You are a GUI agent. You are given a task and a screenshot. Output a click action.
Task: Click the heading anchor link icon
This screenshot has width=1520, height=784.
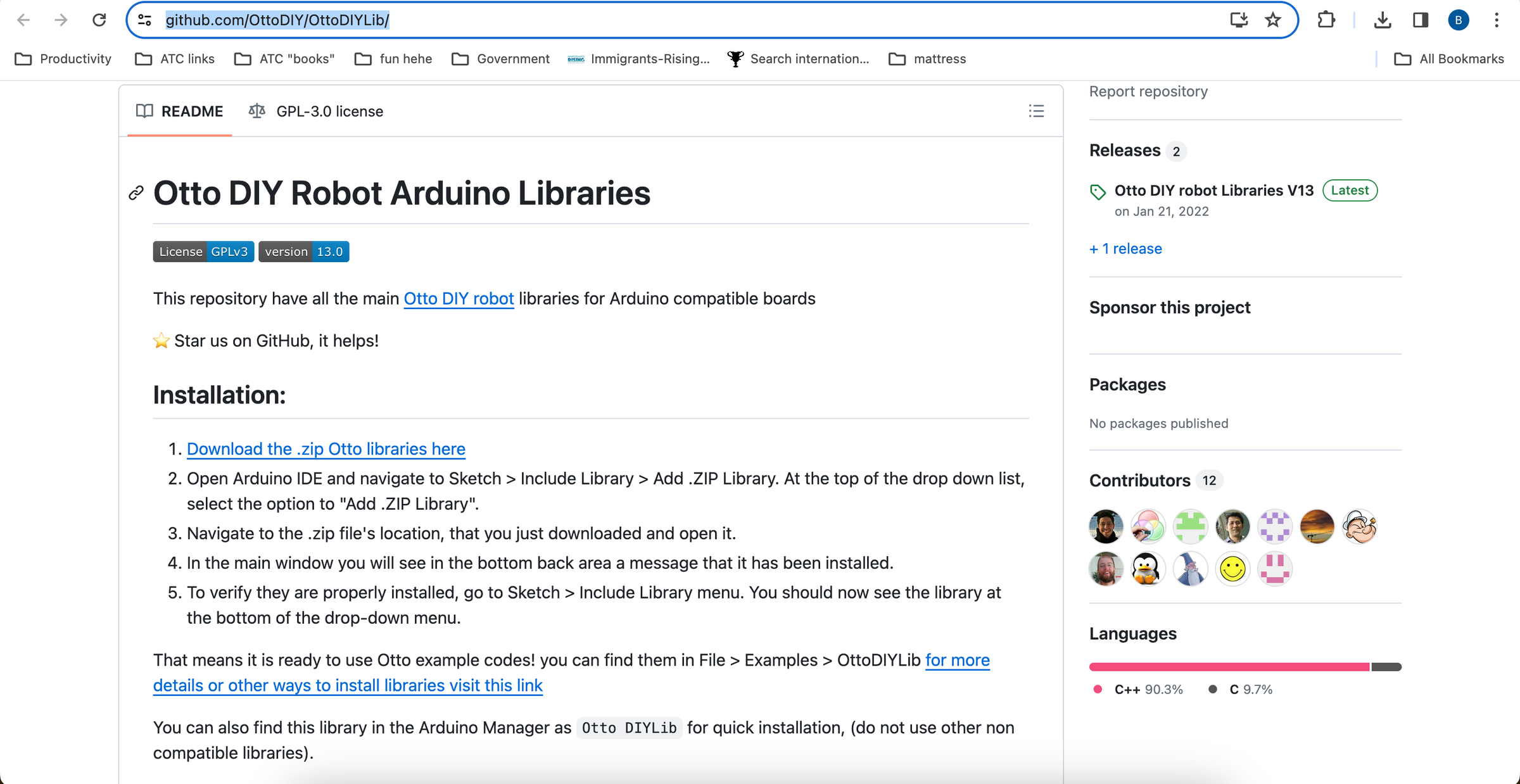point(136,193)
